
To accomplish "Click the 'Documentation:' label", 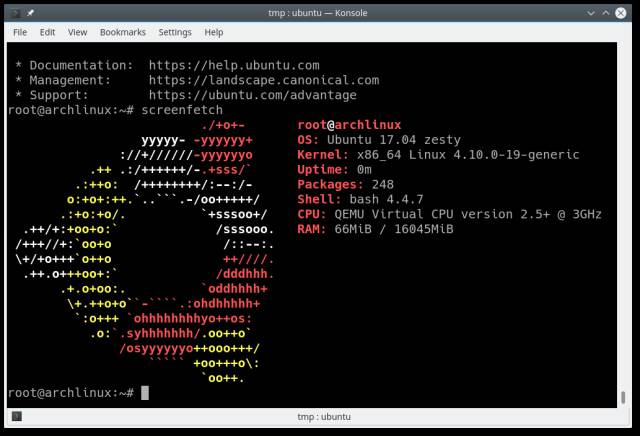I will [x=81, y=65].
